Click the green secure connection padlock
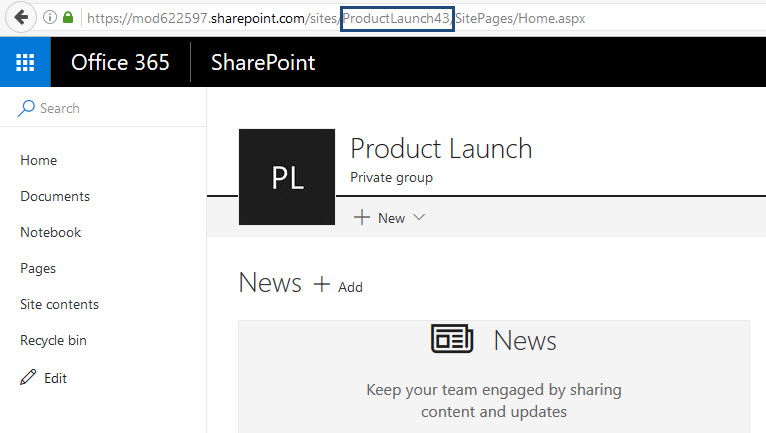Screen dimensions: 766x433 [68, 18]
